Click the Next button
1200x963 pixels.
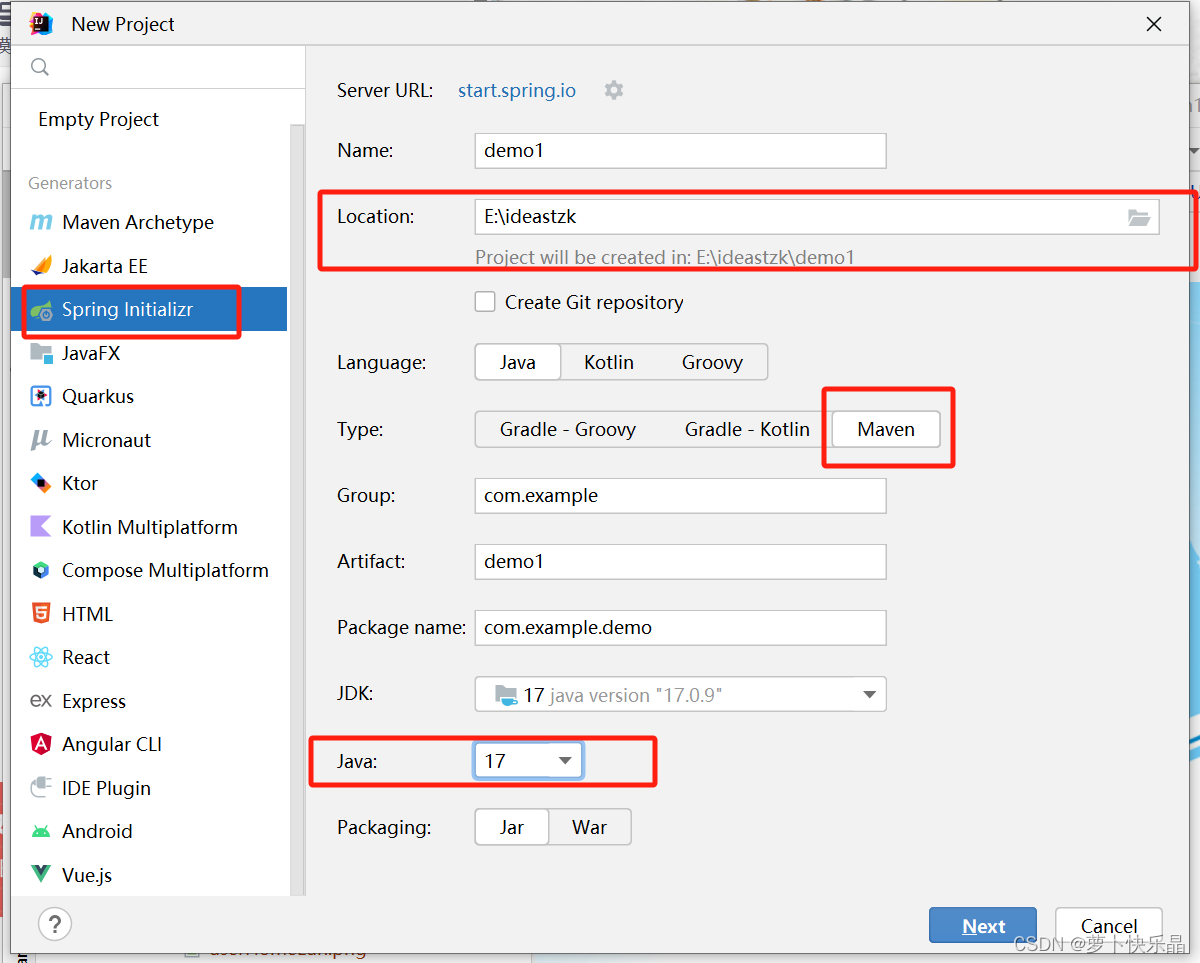(x=983, y=926)
